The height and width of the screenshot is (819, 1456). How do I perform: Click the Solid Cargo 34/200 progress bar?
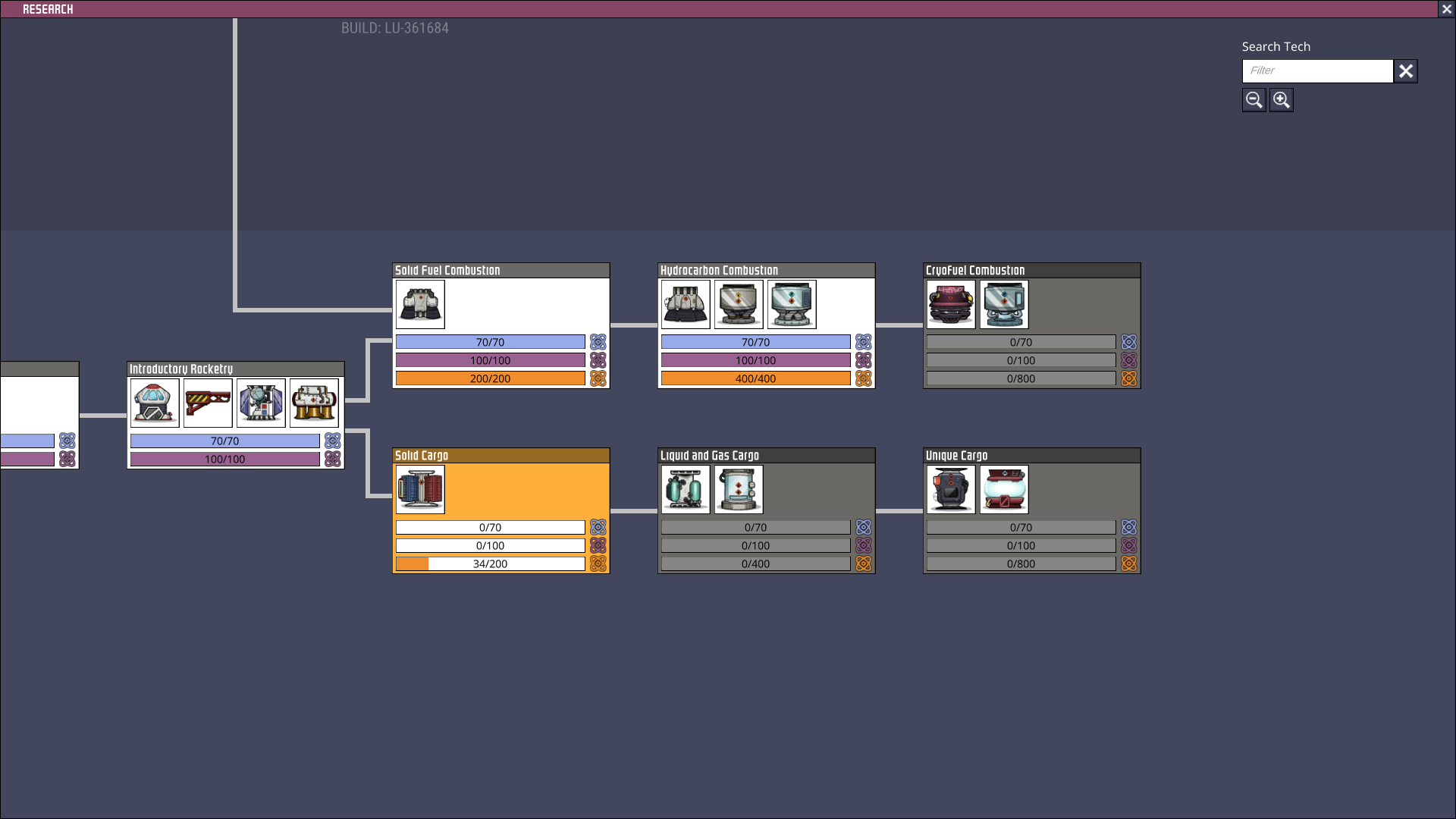490,564
